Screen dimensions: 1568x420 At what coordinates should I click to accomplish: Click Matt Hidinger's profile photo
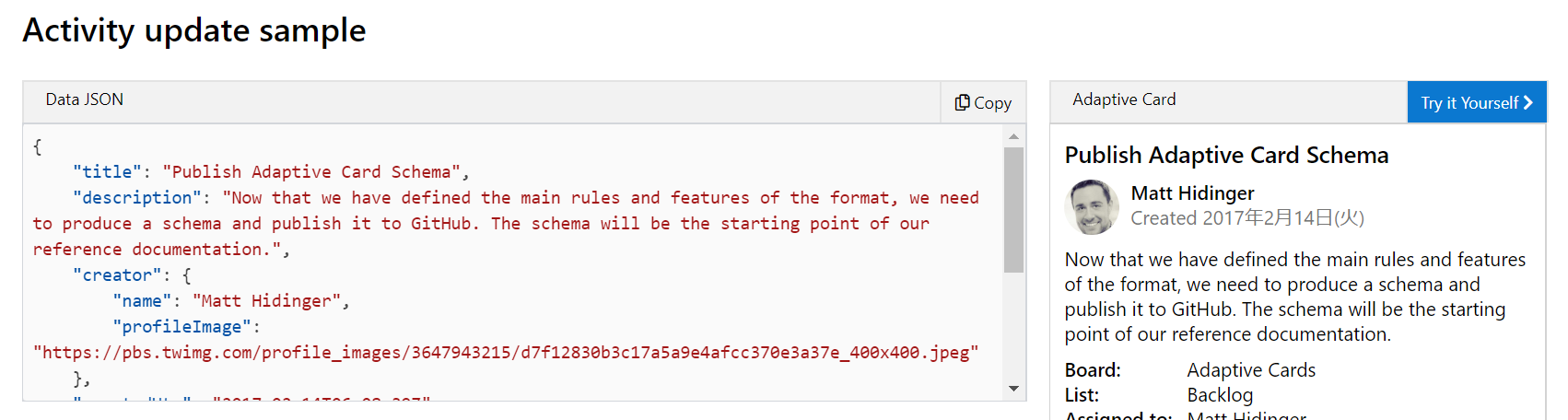(x=1092, y=207)
